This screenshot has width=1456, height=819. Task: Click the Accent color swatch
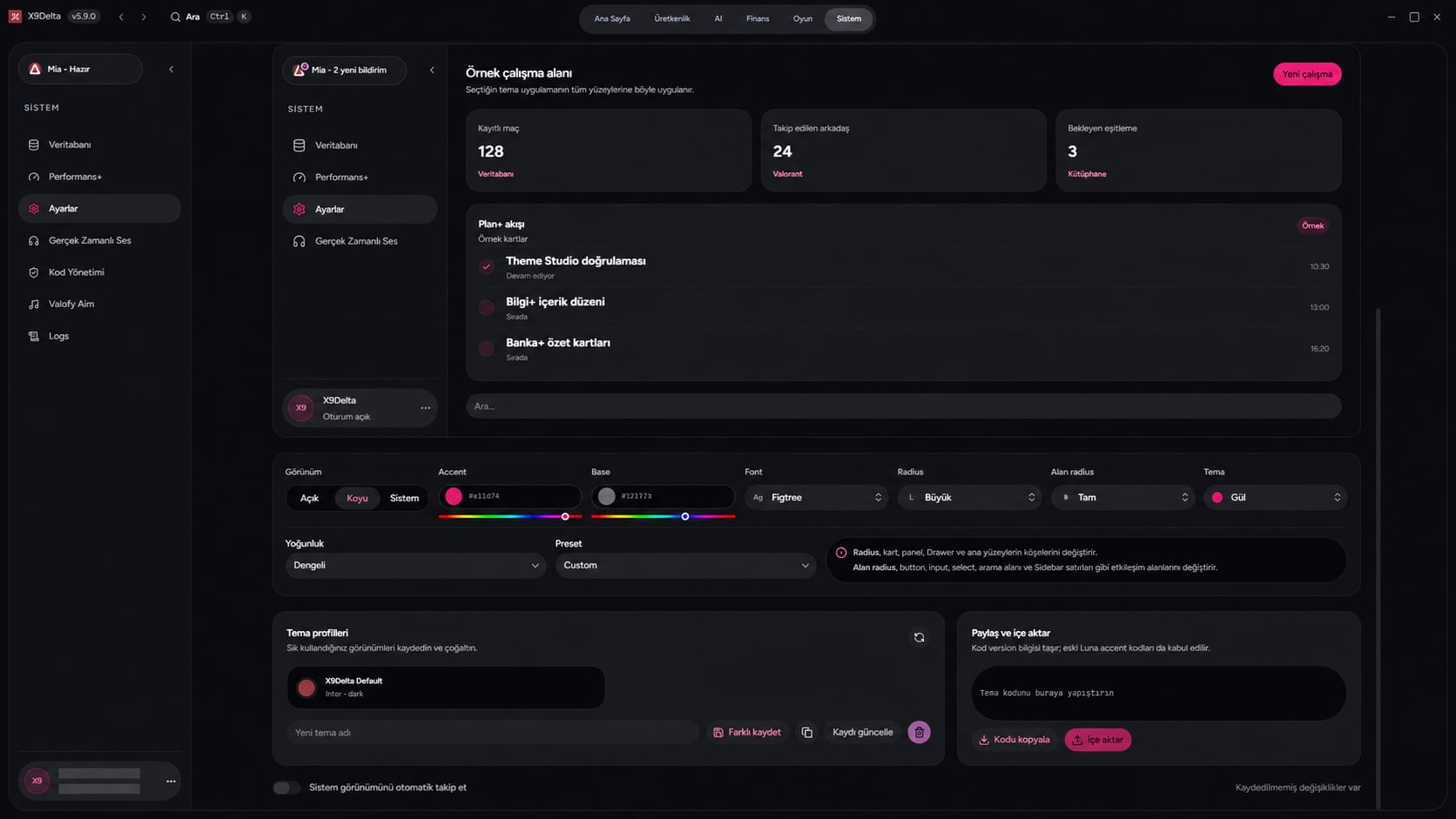pos(454,496)
